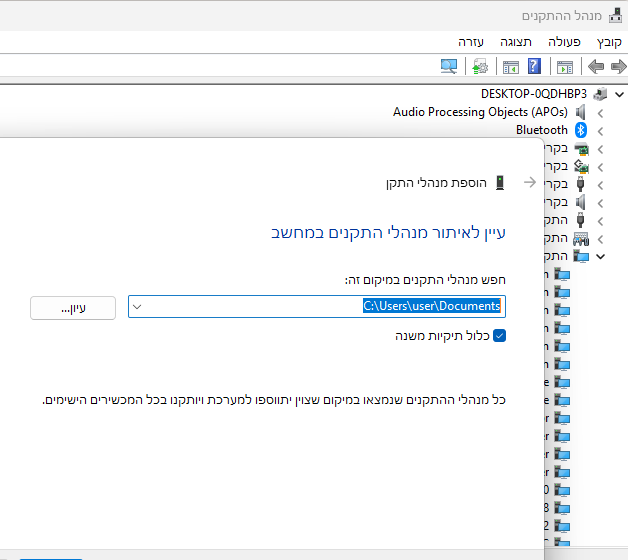The height and width of the screenshot is (560, 628).
Task: Open the עזרה (Help) menu
Action: tap(471, 42)
